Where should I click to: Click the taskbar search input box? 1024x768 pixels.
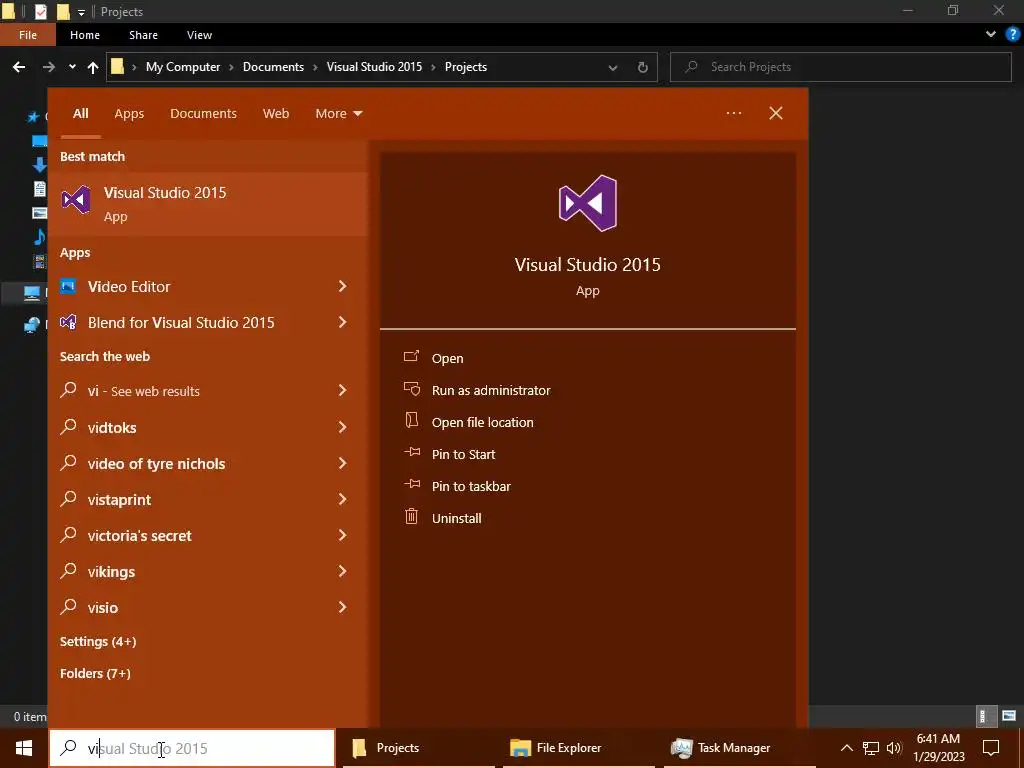click(192, 748)
